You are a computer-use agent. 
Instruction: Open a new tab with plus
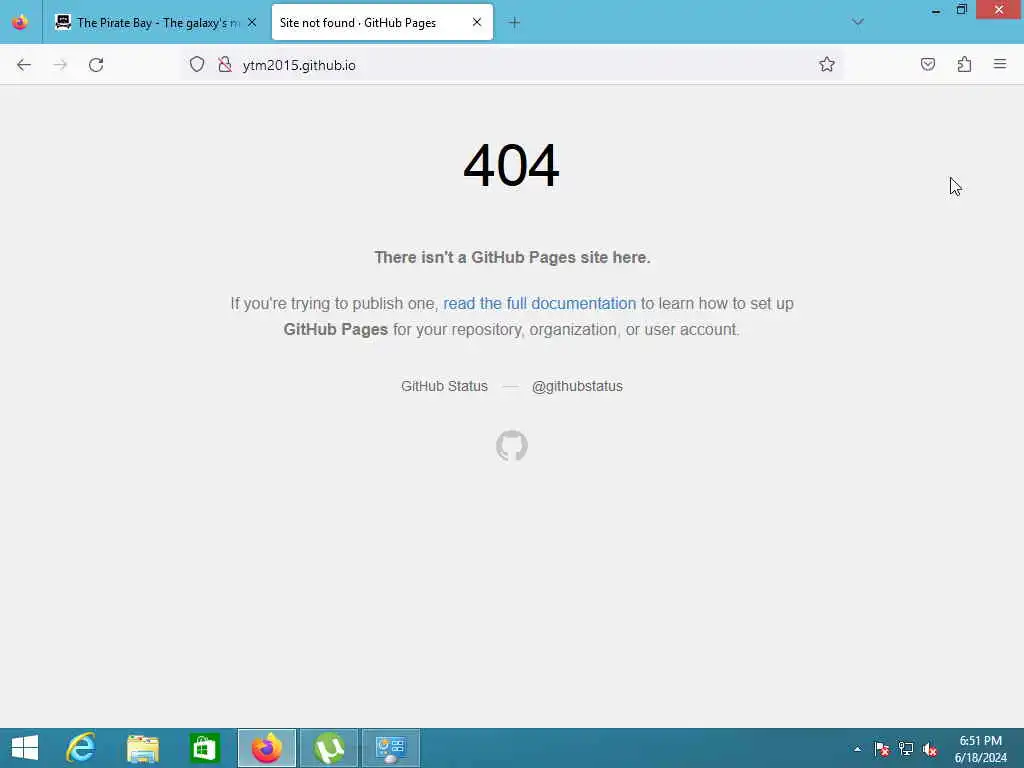pyautogui.click(x=515, y=23)
